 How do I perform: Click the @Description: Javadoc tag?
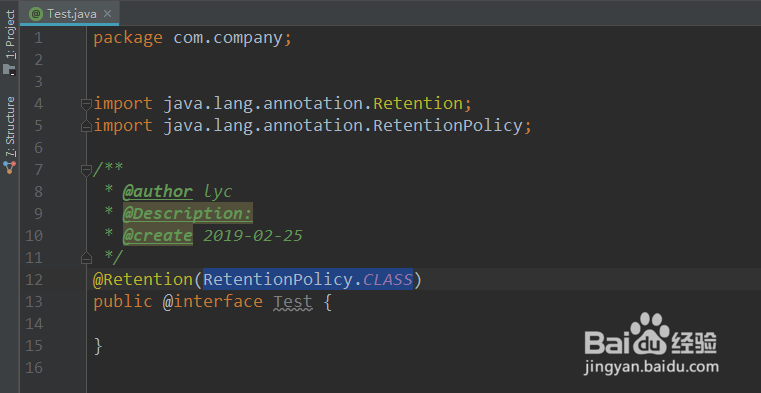coord(188,213)
